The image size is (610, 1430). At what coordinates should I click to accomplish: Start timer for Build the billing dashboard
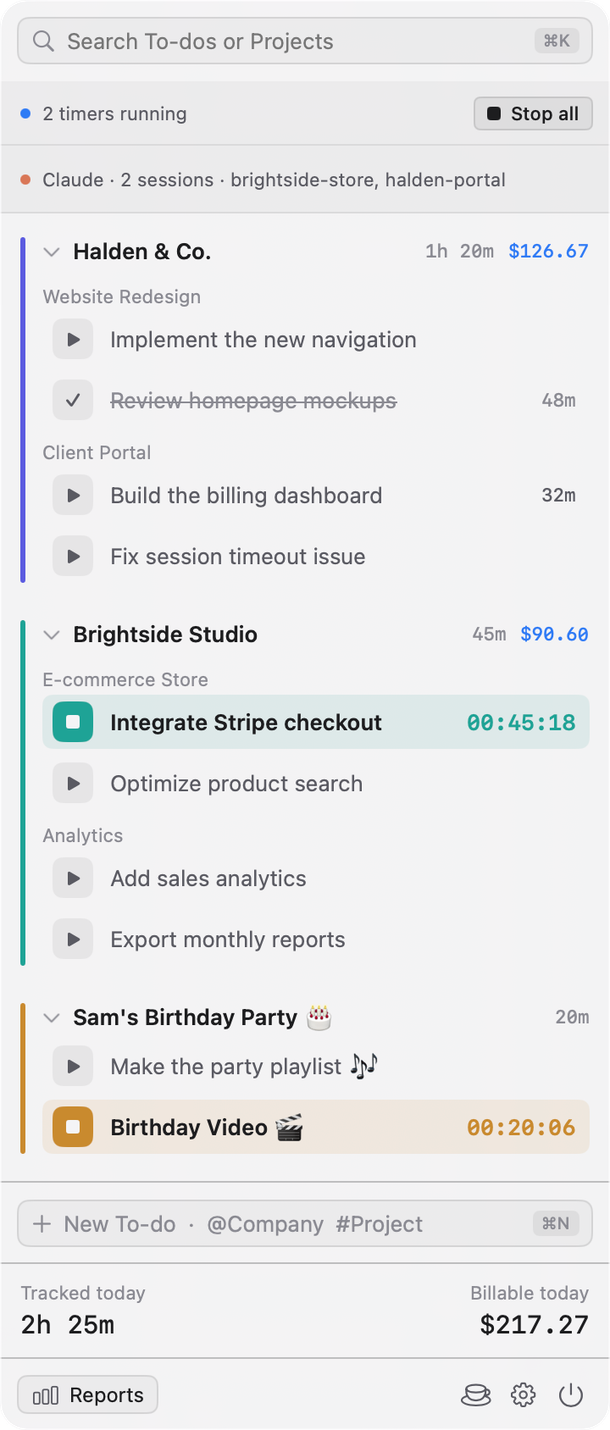click(73, 495)
